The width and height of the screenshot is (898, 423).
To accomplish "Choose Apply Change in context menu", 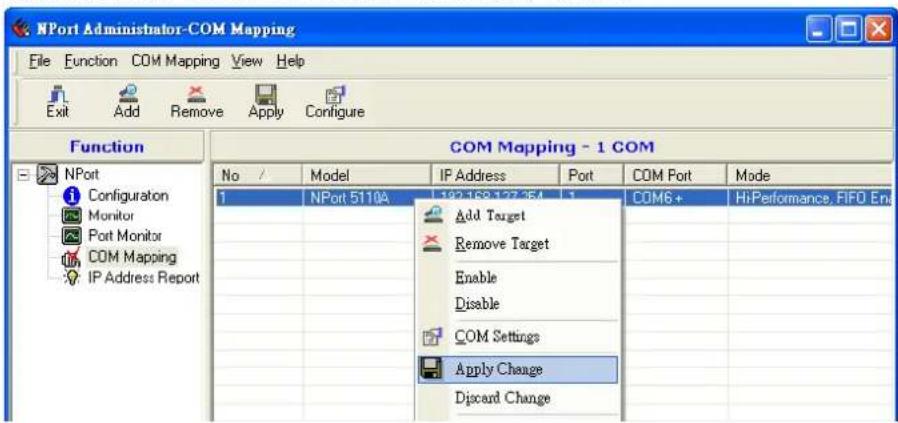I will tap(518, 369).
